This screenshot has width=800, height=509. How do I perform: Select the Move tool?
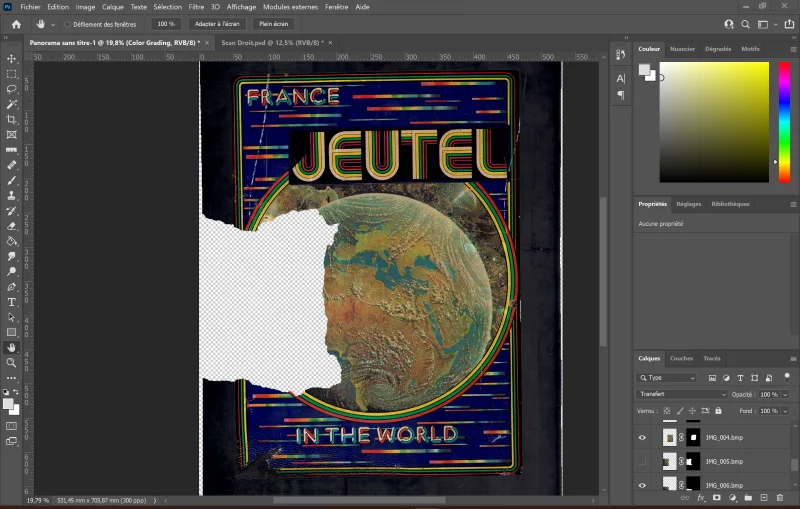click(x=12, y=59)
